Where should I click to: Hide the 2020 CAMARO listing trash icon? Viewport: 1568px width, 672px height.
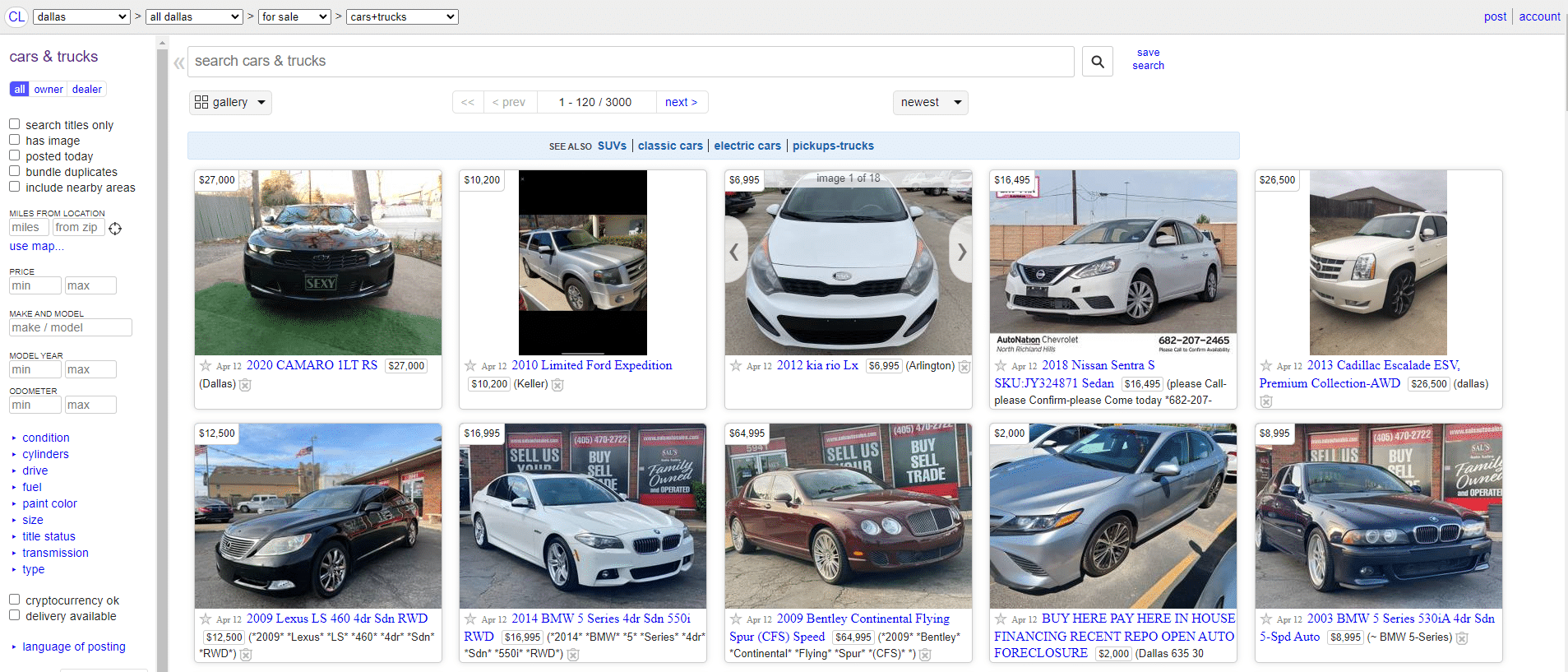point(245,385)
